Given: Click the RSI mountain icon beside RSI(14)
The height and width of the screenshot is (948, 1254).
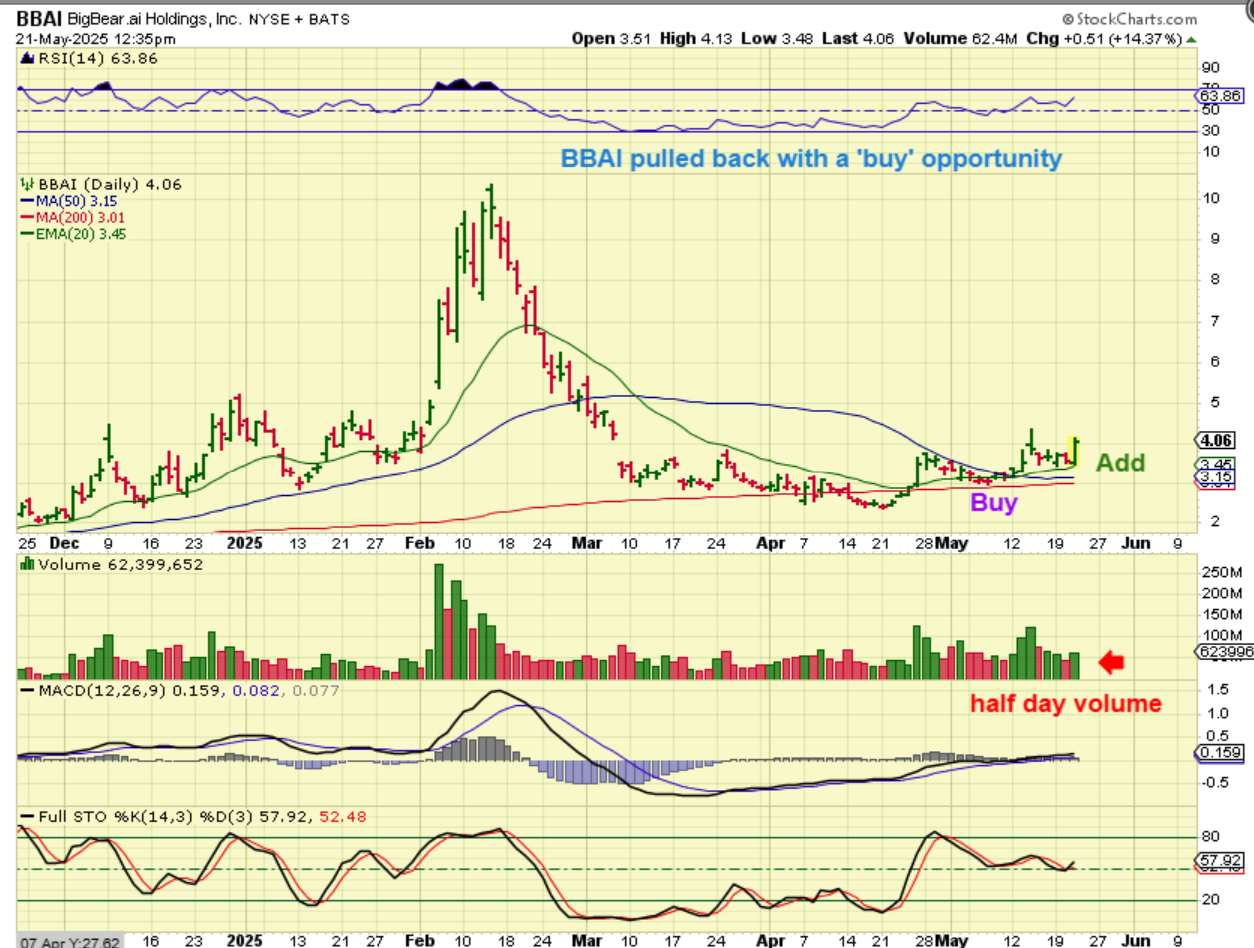Looking at the screenshot, I should (26, 59).
